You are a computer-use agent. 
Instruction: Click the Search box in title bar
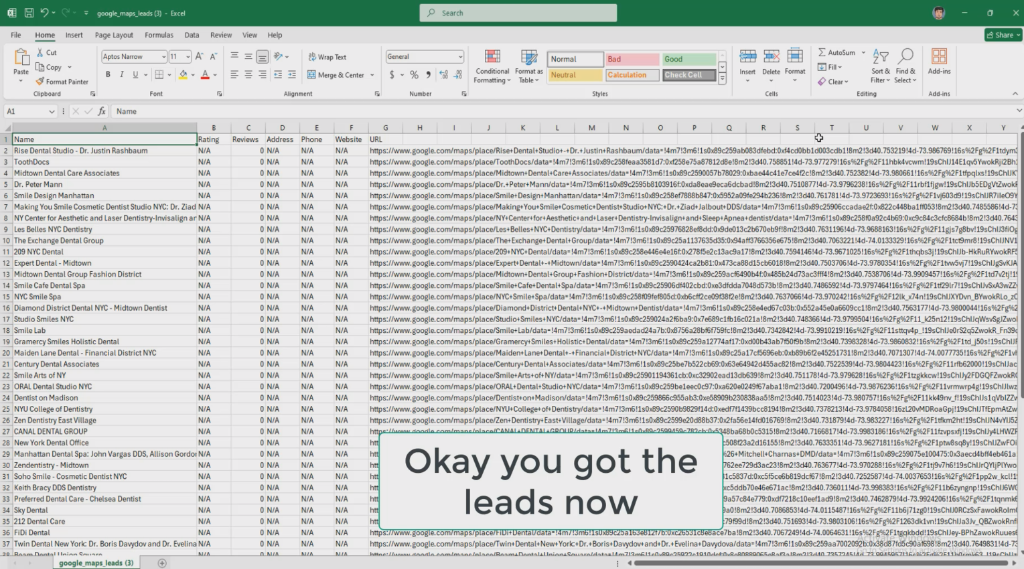coord(510,13)
